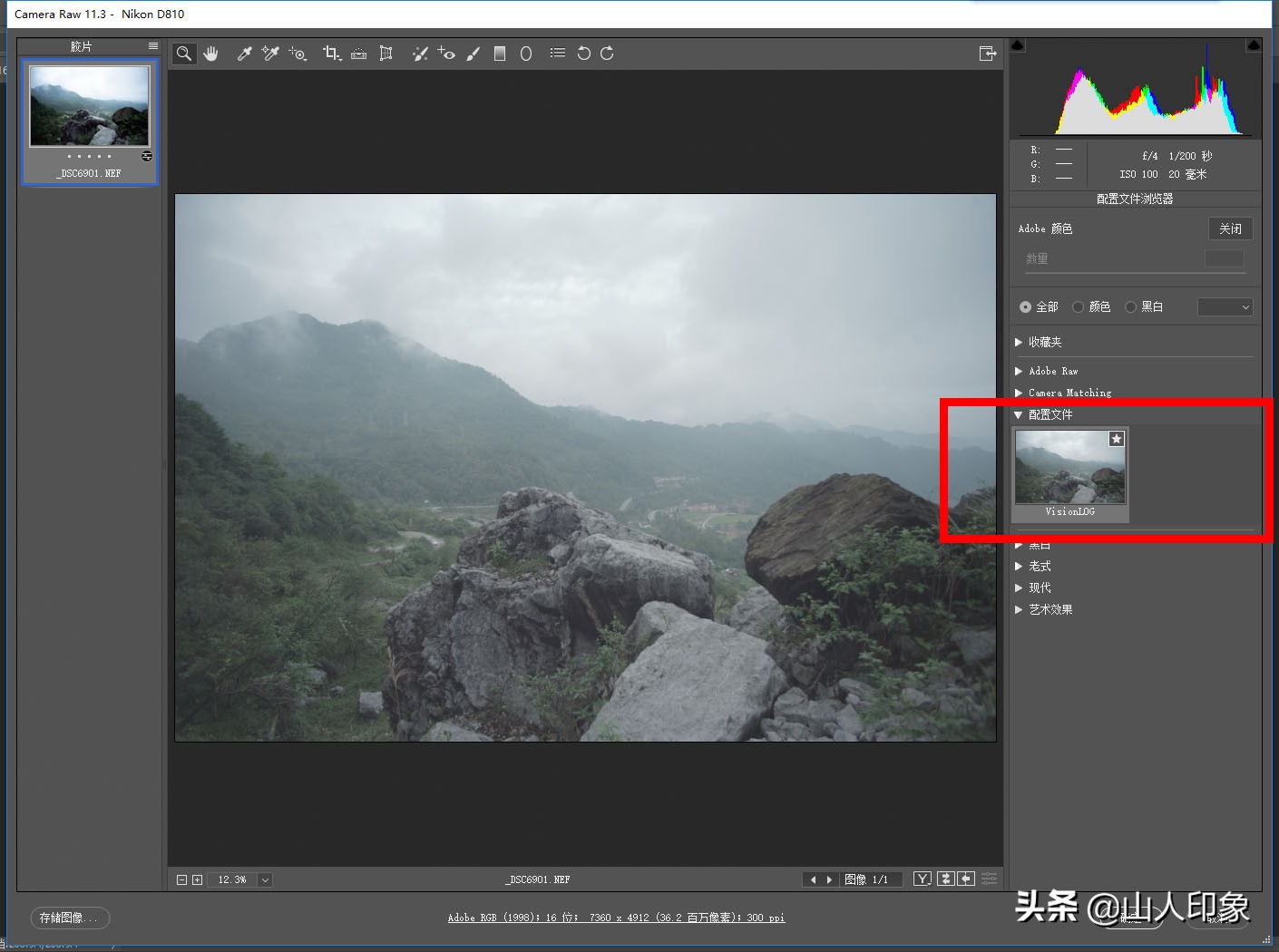Select the 全部 radio button

pos(1025,307)
